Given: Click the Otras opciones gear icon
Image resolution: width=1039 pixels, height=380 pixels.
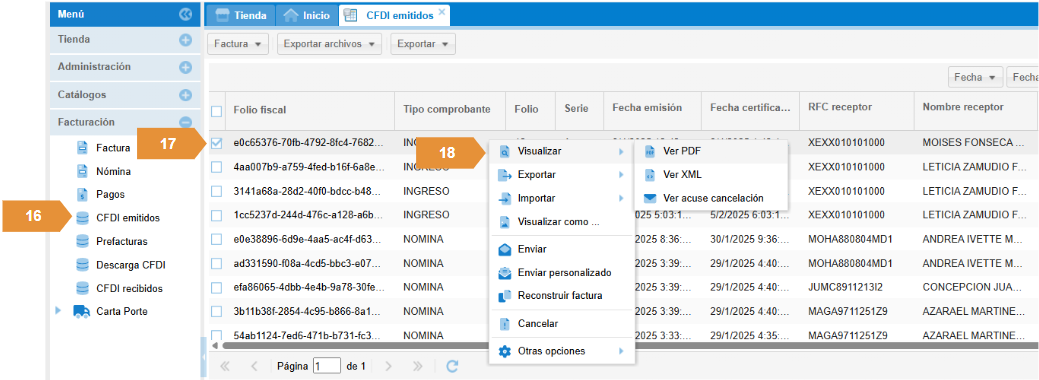Looking at the screenshot, I should point(505,351).
